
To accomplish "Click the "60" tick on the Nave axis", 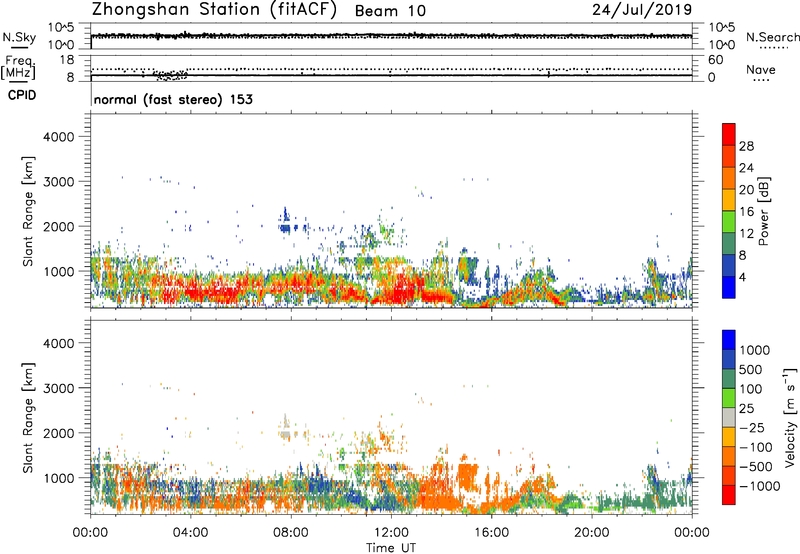I will pos(715,60).
